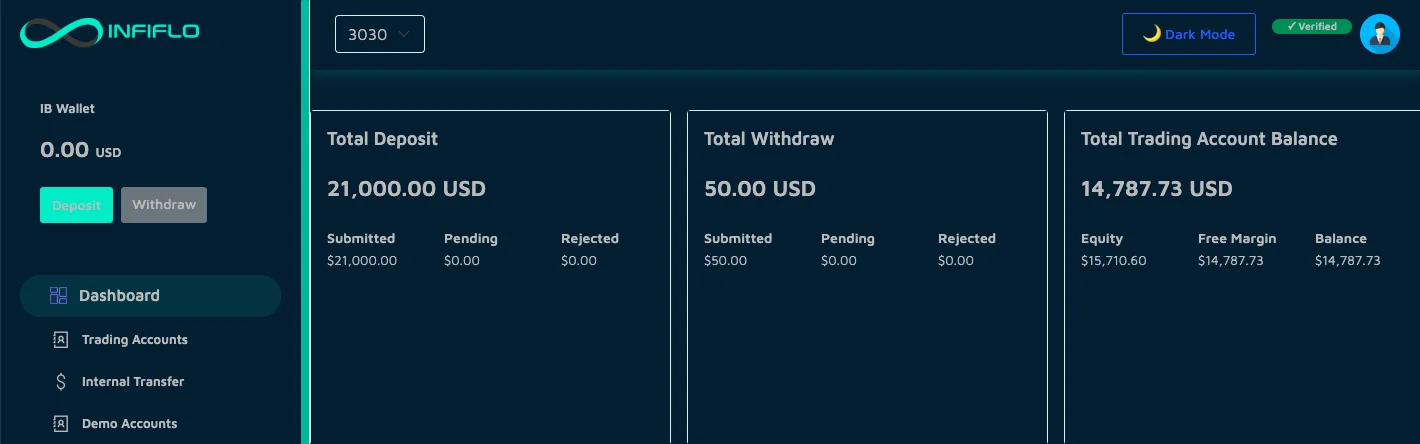
Task: Click the Infiflo infinity logo
Action: coord(60,33)
